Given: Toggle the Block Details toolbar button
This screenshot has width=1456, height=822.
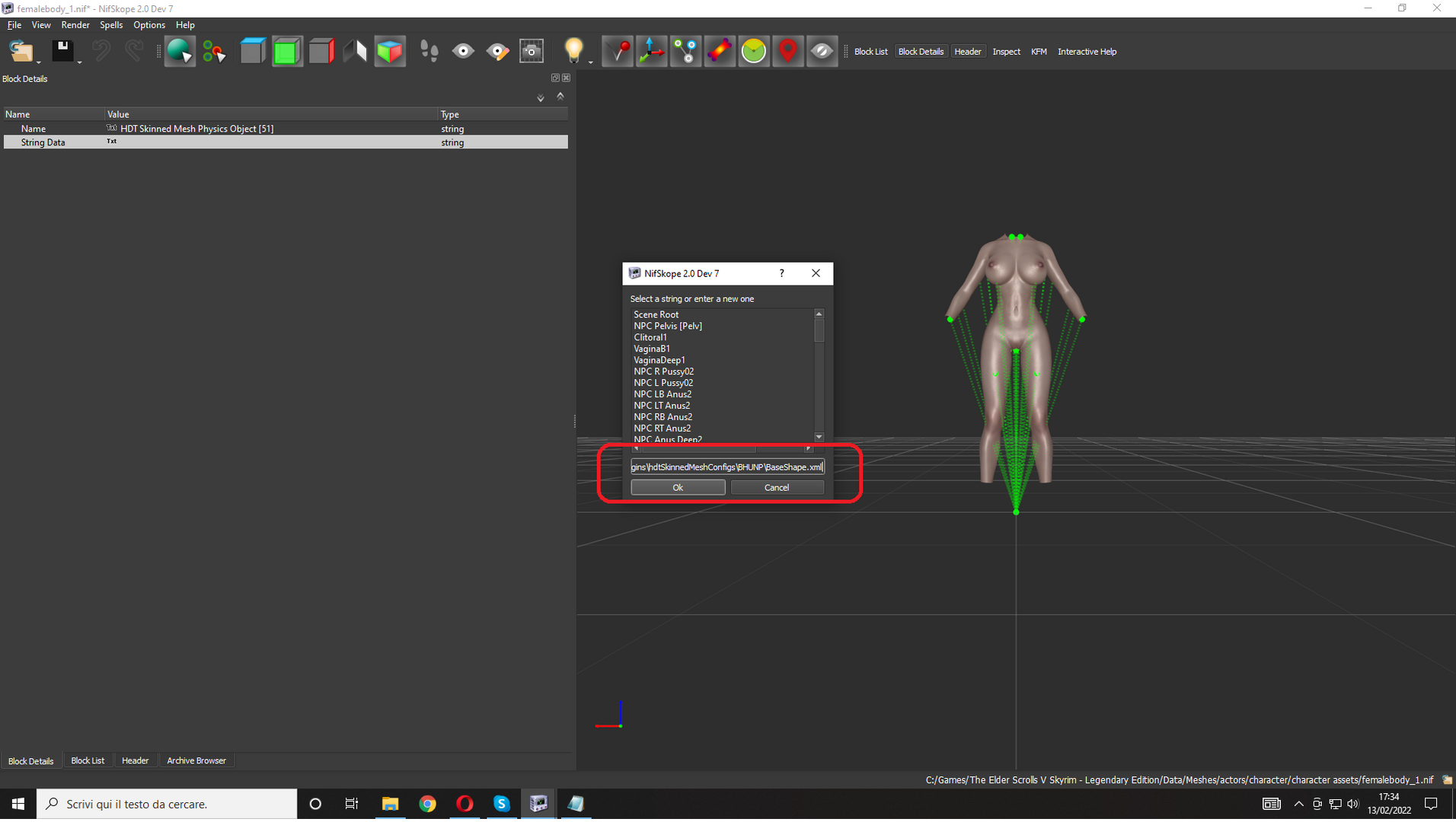Looking at the screenshot, I should (921, 52).
